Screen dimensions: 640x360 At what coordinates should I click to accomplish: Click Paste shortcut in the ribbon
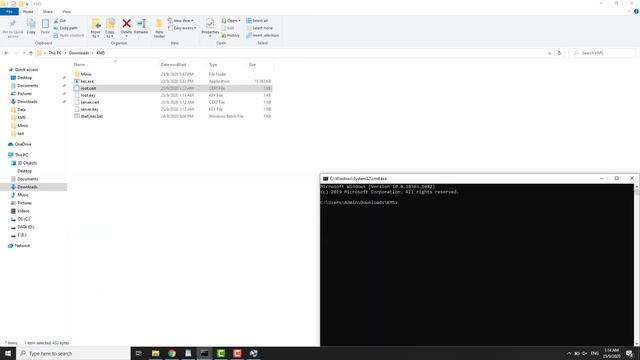(x=69, y=36)
